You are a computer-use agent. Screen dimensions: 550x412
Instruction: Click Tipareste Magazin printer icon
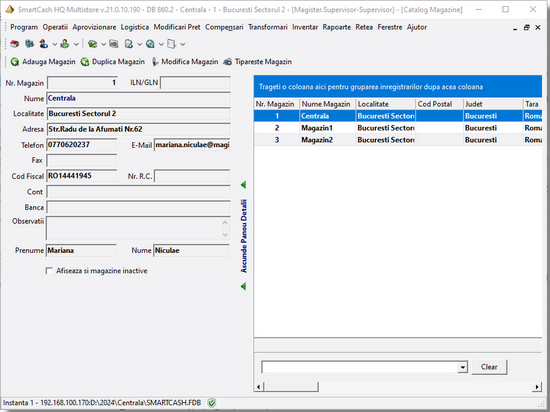[228, 62]
